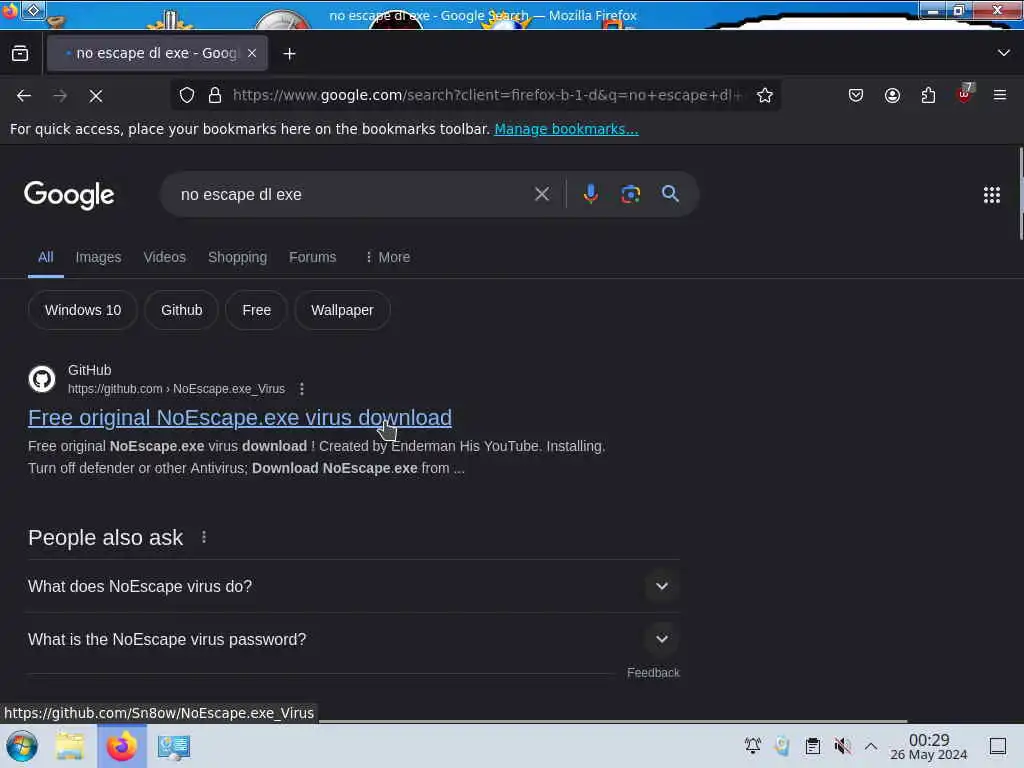Show site security padlock info
This screenshot has width=1024, height=768.
(x=215, y=95)
